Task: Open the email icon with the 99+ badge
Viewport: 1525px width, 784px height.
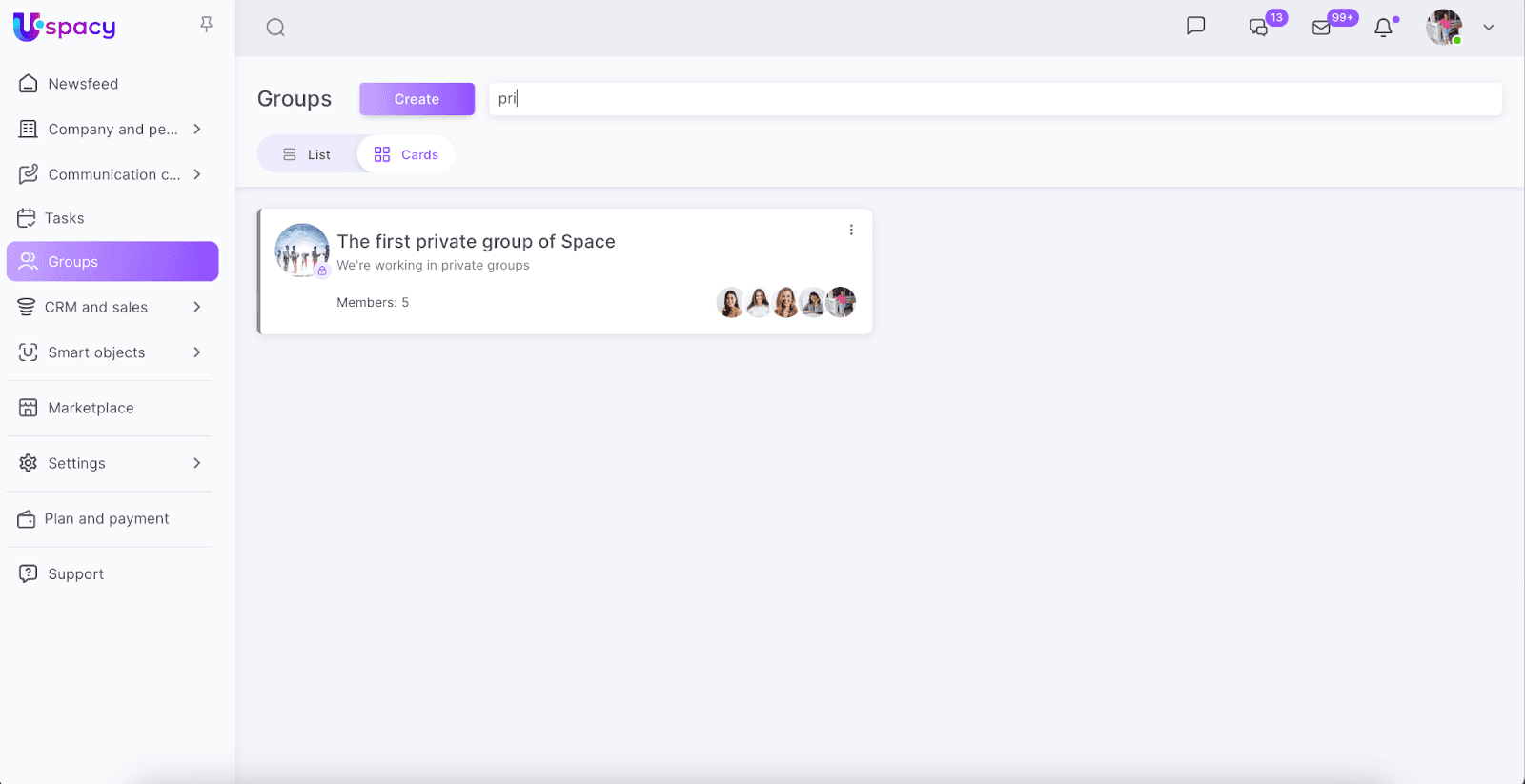Action: point(1321,28)
